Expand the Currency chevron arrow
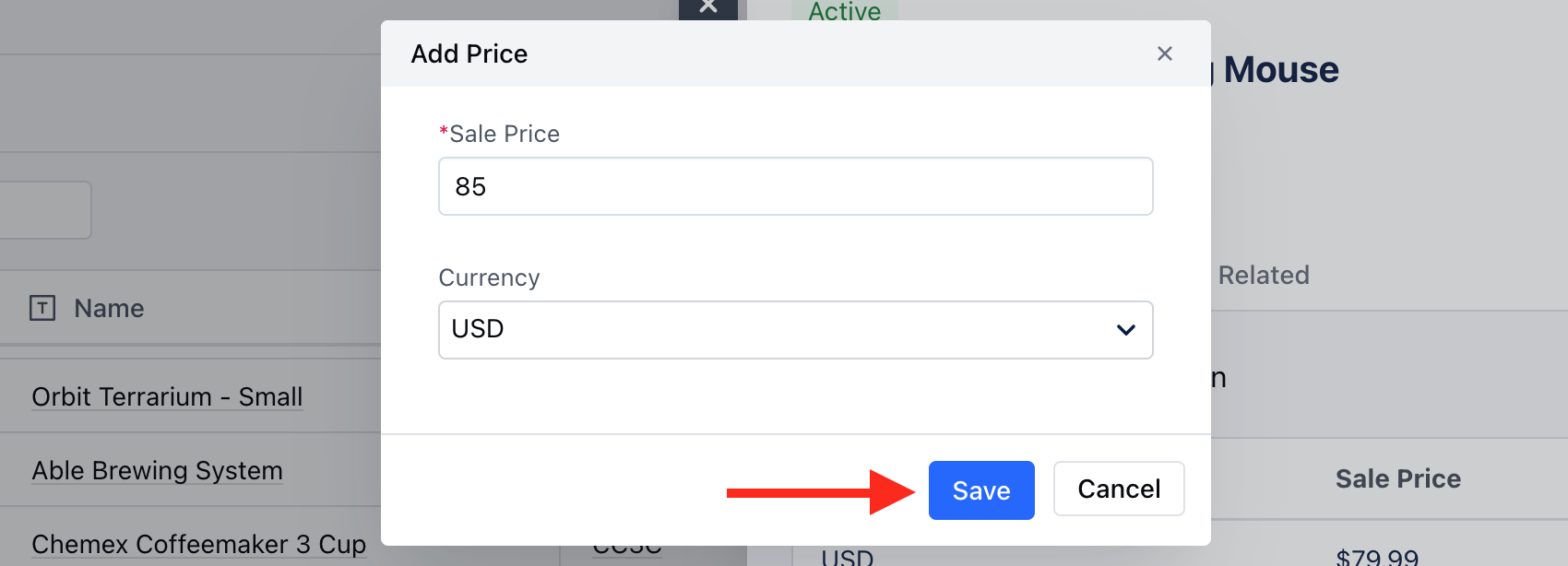The height and width of the screenshot is (566, 1568). pos(1126,330)
